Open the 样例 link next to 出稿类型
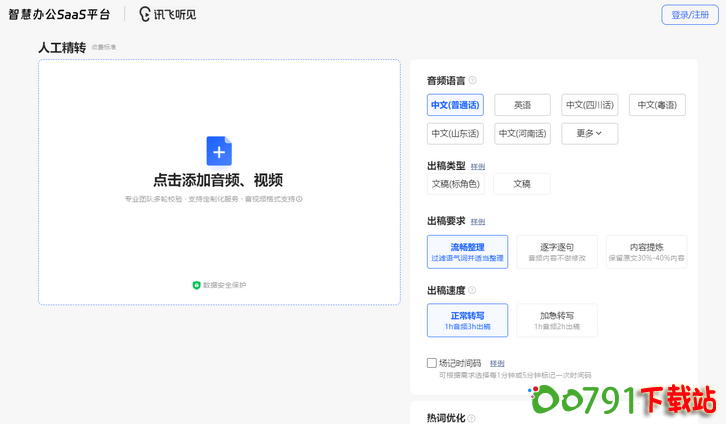726x424 pixels. pos(478,166)
